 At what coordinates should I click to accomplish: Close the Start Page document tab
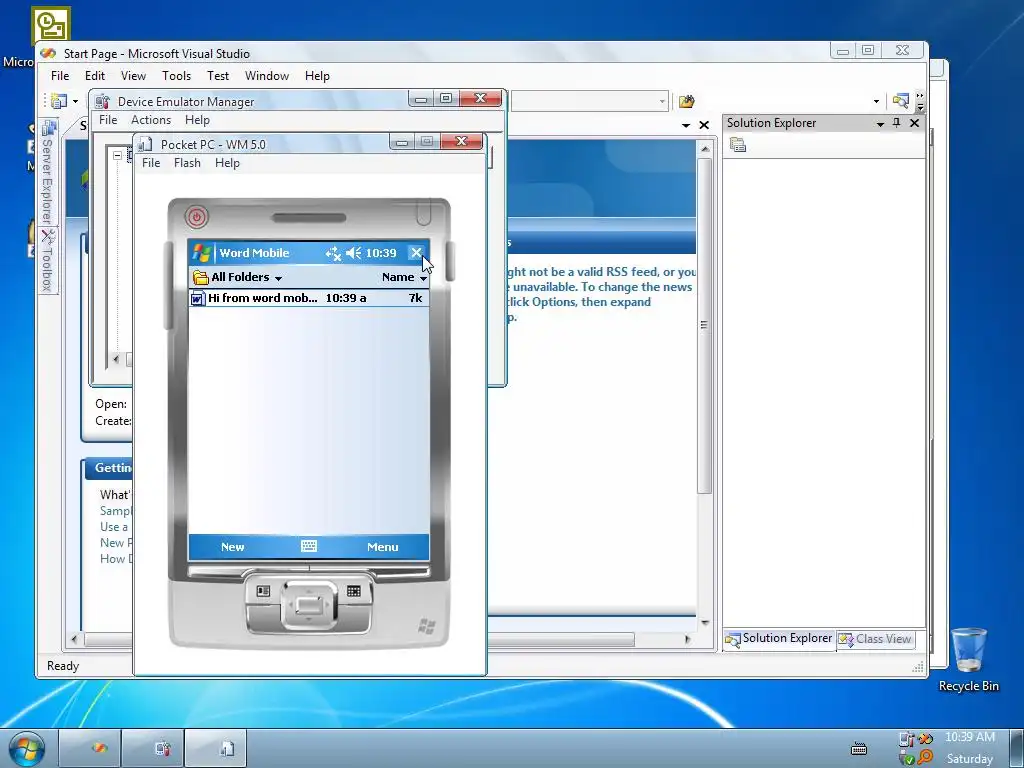[x=704, y=125]
